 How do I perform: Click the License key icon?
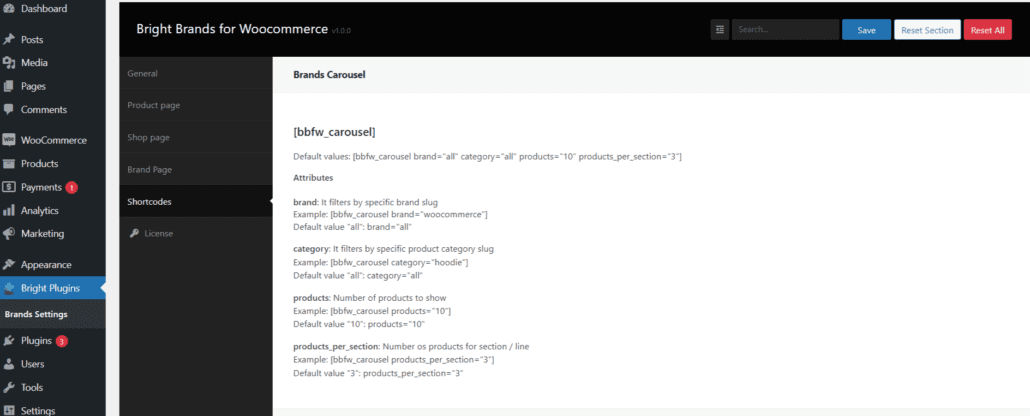134,234
